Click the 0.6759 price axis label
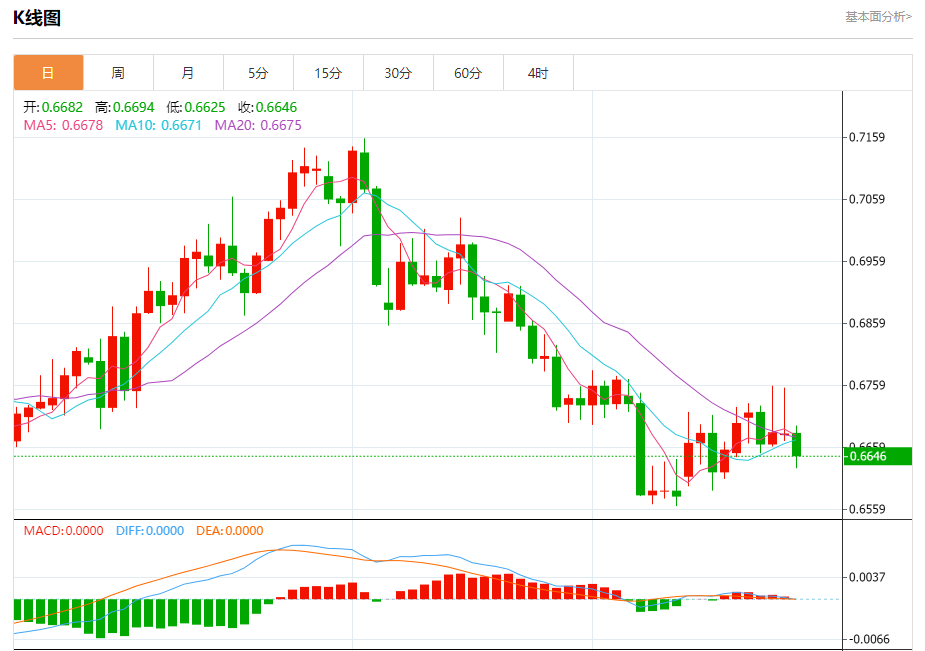The width and height of the screenshot is (925, 651). click(x=867, y=385)
